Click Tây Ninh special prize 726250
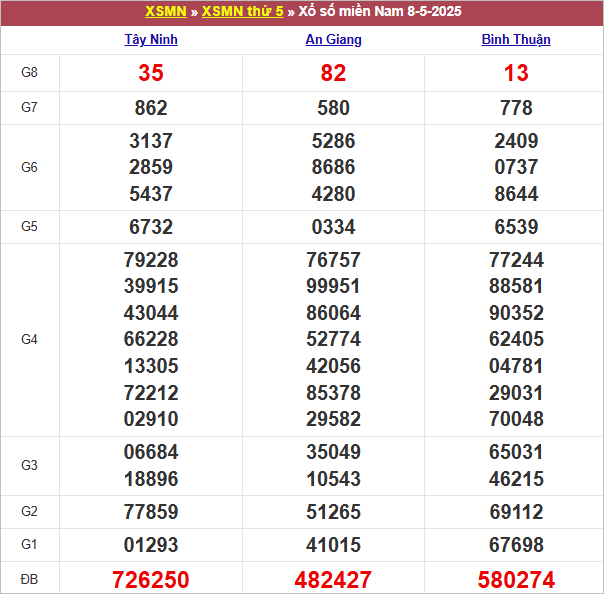Viewport: 604px width, 594px height. point(151,580)
